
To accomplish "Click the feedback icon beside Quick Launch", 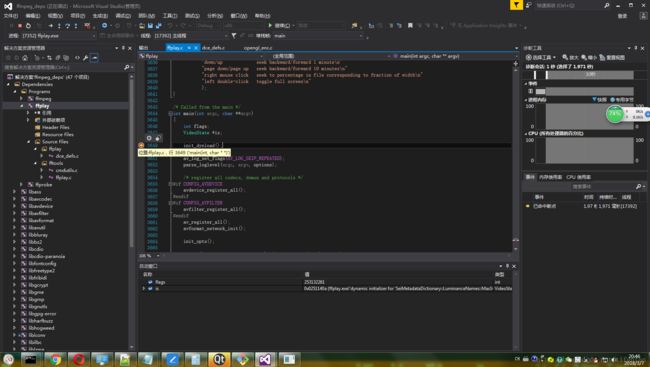I will pos(529,5).
